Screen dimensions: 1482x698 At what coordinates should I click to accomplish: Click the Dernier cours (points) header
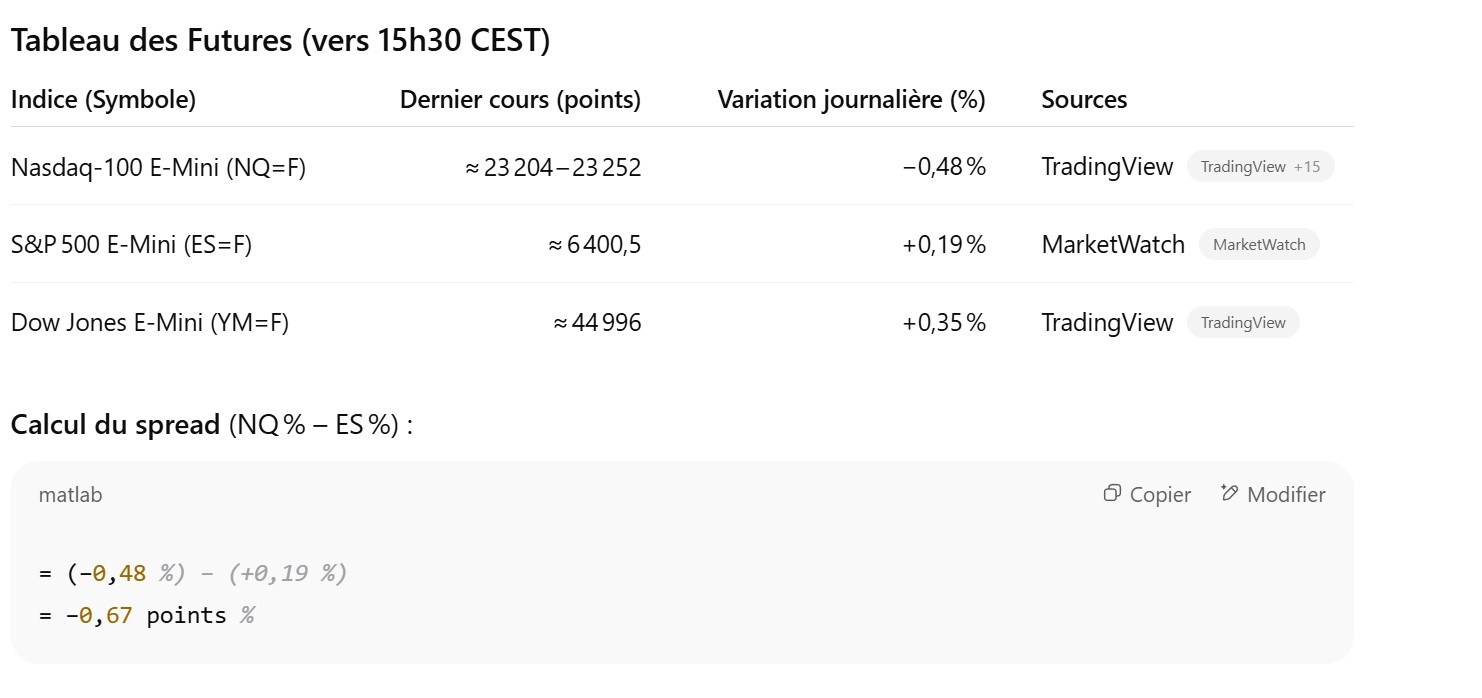(x=520, y=100)
